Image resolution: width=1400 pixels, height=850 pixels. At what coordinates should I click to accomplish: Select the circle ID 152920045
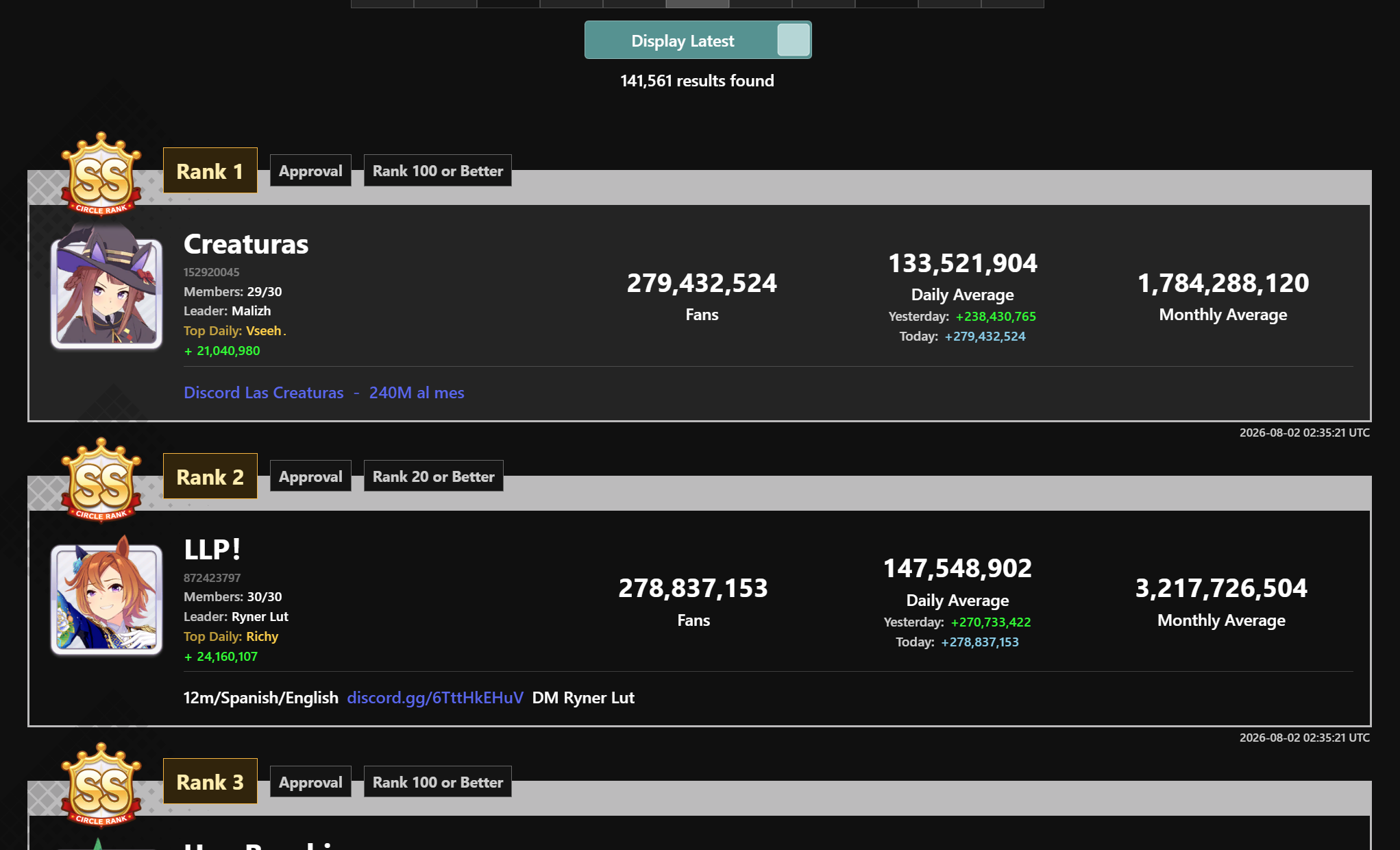coord(212,272)
